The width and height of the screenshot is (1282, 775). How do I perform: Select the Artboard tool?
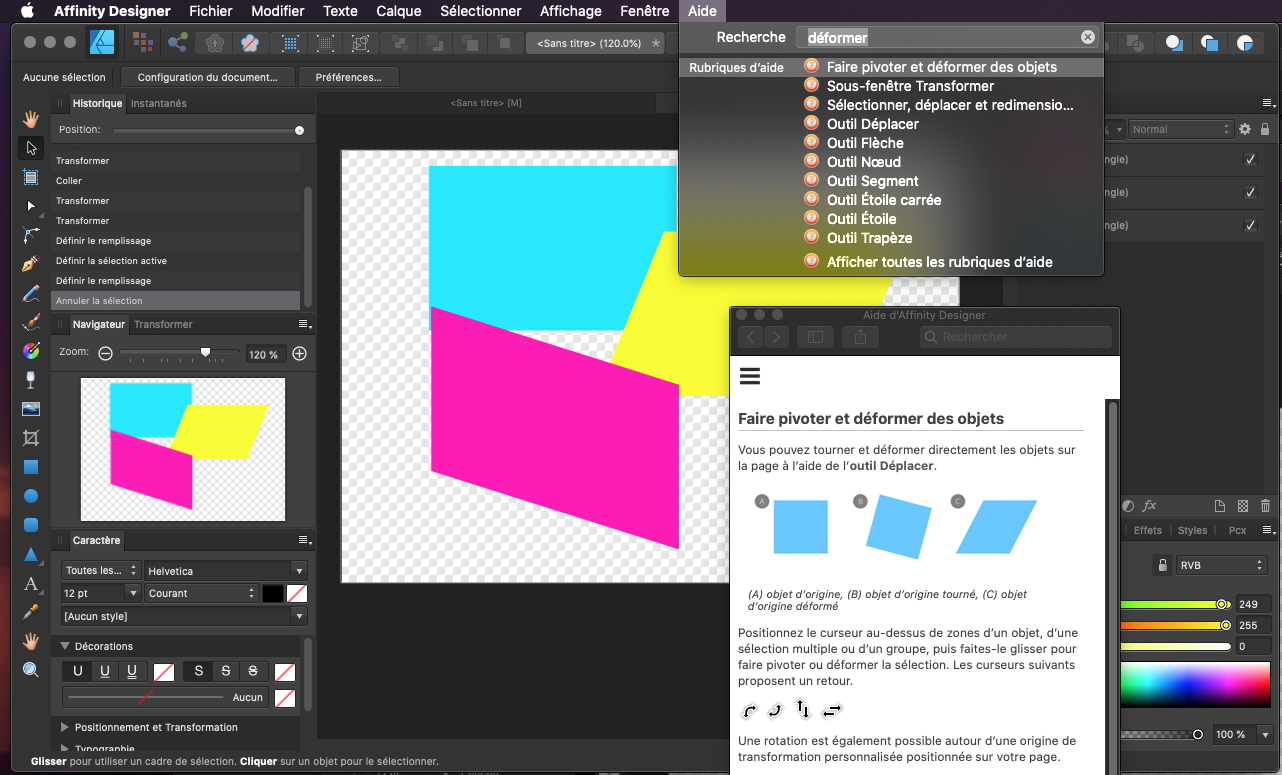31,177
